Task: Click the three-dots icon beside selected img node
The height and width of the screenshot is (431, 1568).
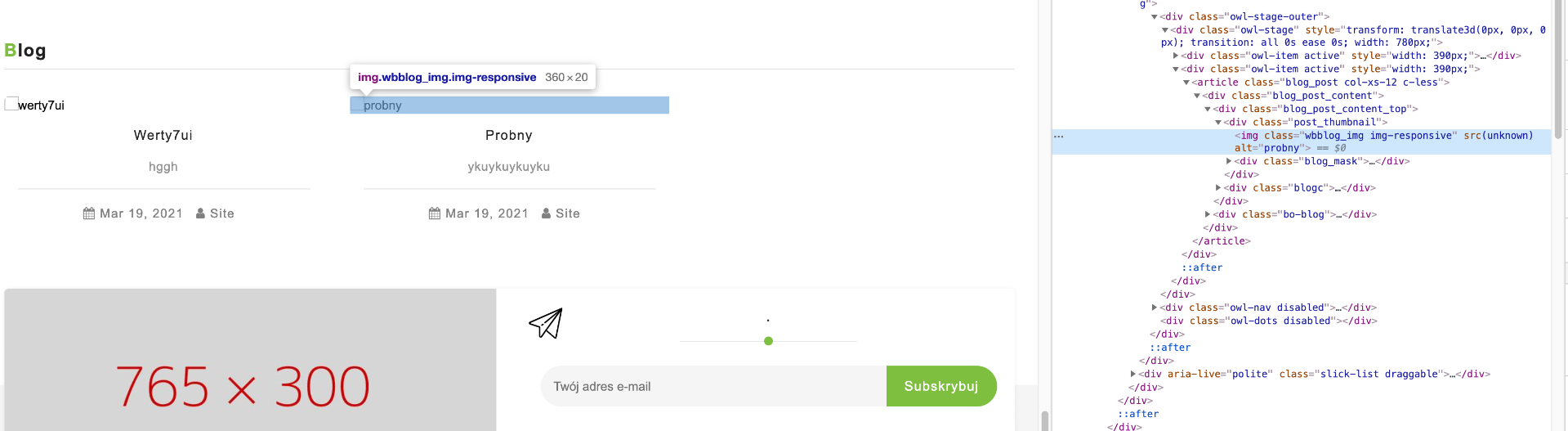Action: [x=1059, y=137]
